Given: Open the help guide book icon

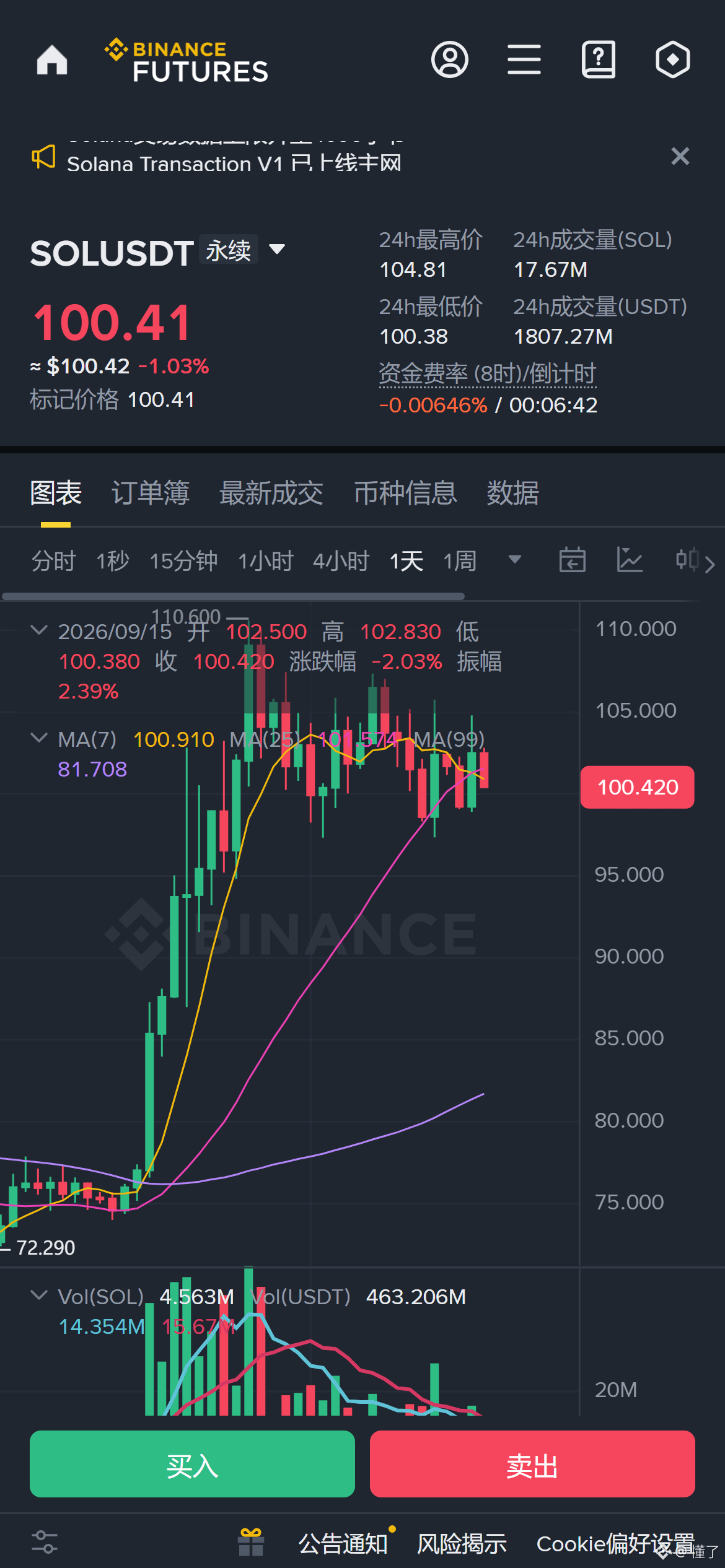Looking at the screenshot, I should point(599,60).
